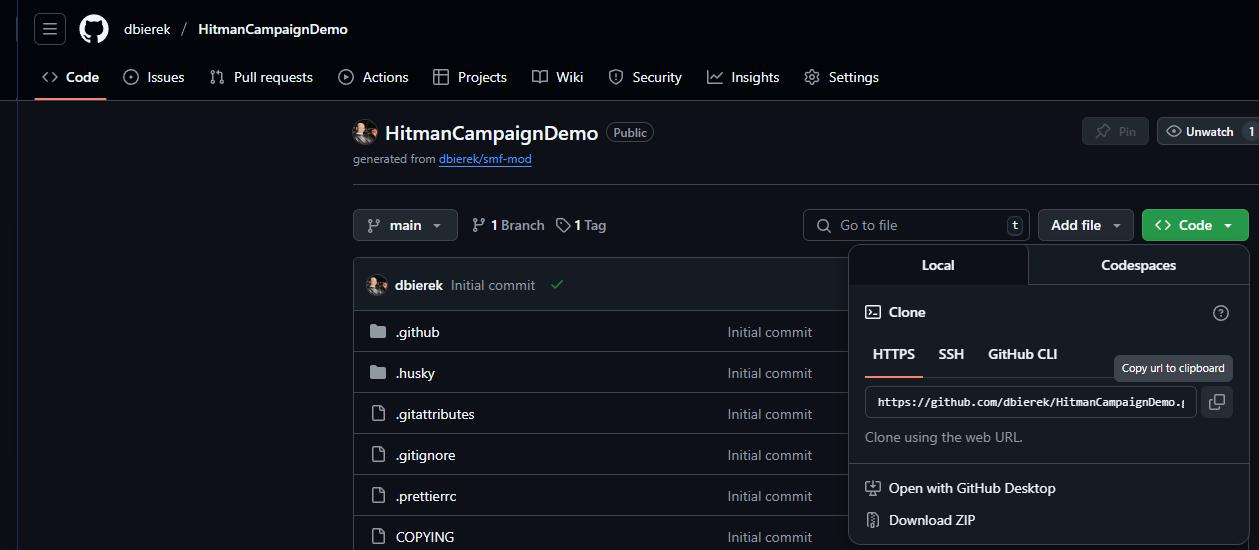Viewport: 1259px width, 550px height.
Task: Click dbierek avatar in commit row
Action: (x=377, y=285)
